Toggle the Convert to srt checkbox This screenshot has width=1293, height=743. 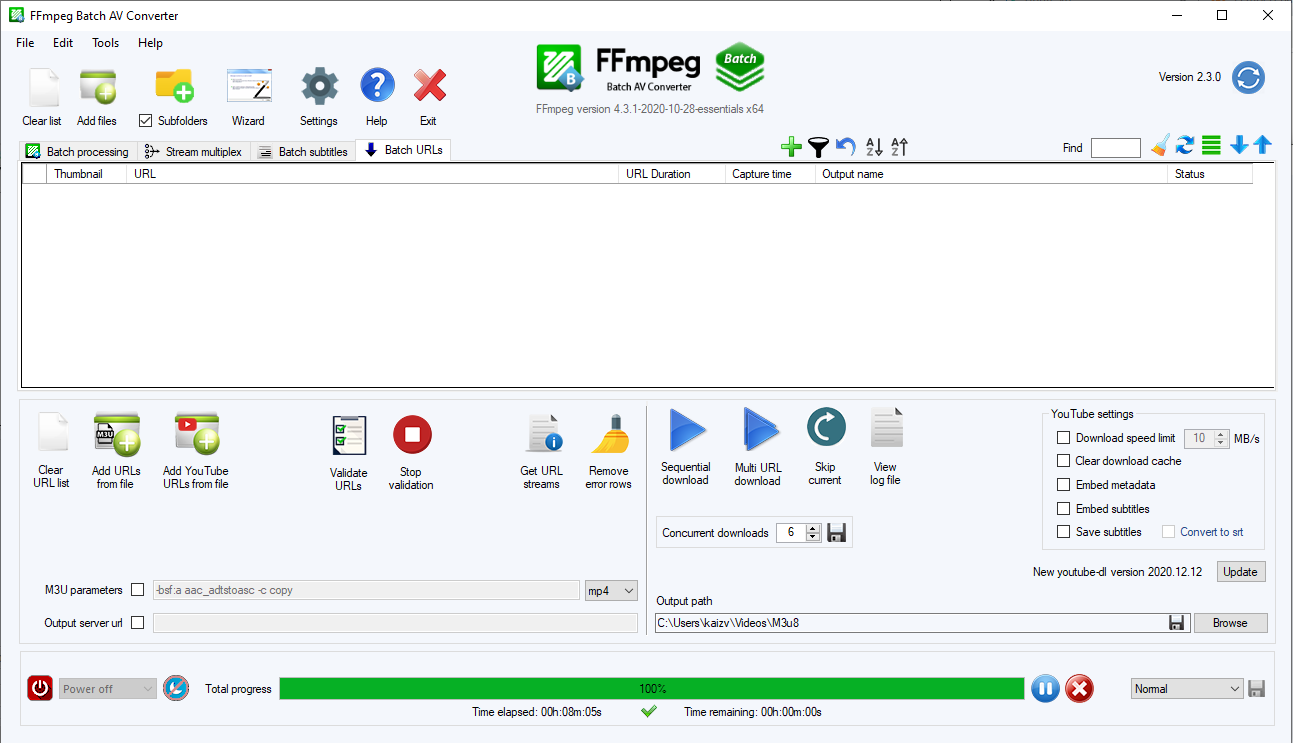[x=1168, y=532]
